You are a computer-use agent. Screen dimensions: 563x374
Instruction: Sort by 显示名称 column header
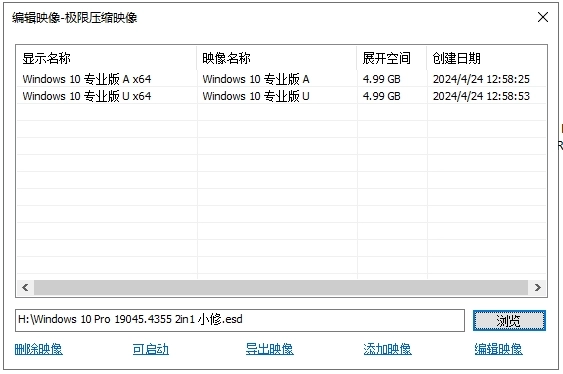point(107,58)
